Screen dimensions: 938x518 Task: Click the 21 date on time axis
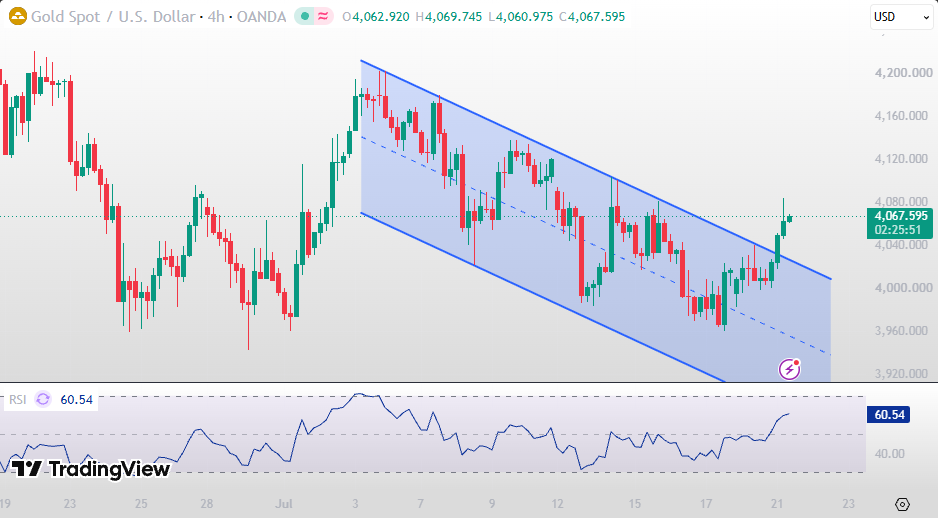[776, 504]
